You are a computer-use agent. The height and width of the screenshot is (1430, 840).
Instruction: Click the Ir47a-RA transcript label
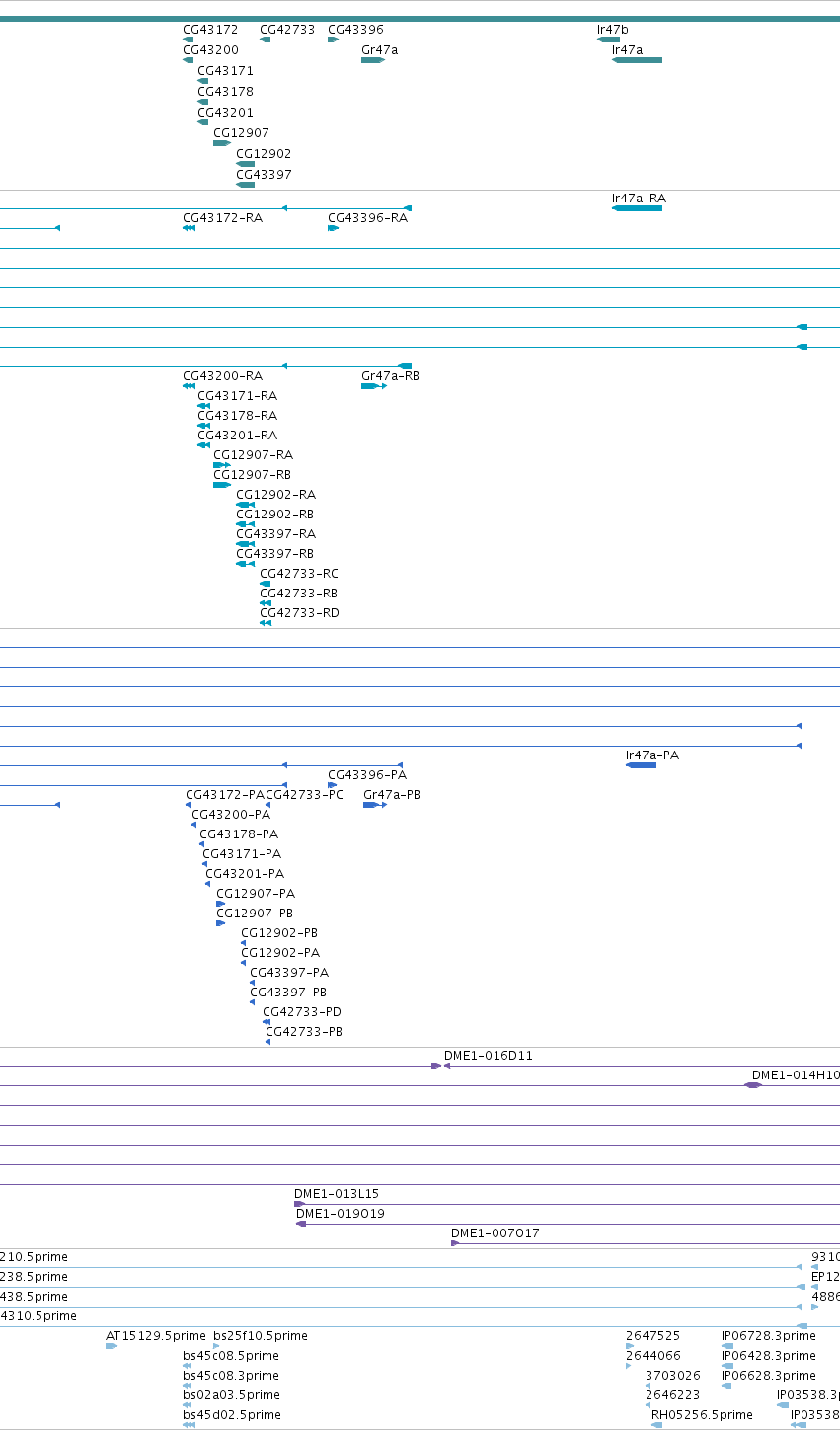639,199
